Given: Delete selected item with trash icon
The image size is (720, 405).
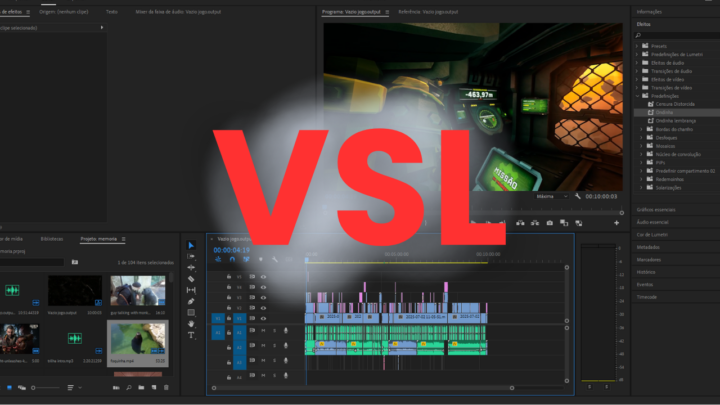Looking at the screenshot, I should click(166, 387).
